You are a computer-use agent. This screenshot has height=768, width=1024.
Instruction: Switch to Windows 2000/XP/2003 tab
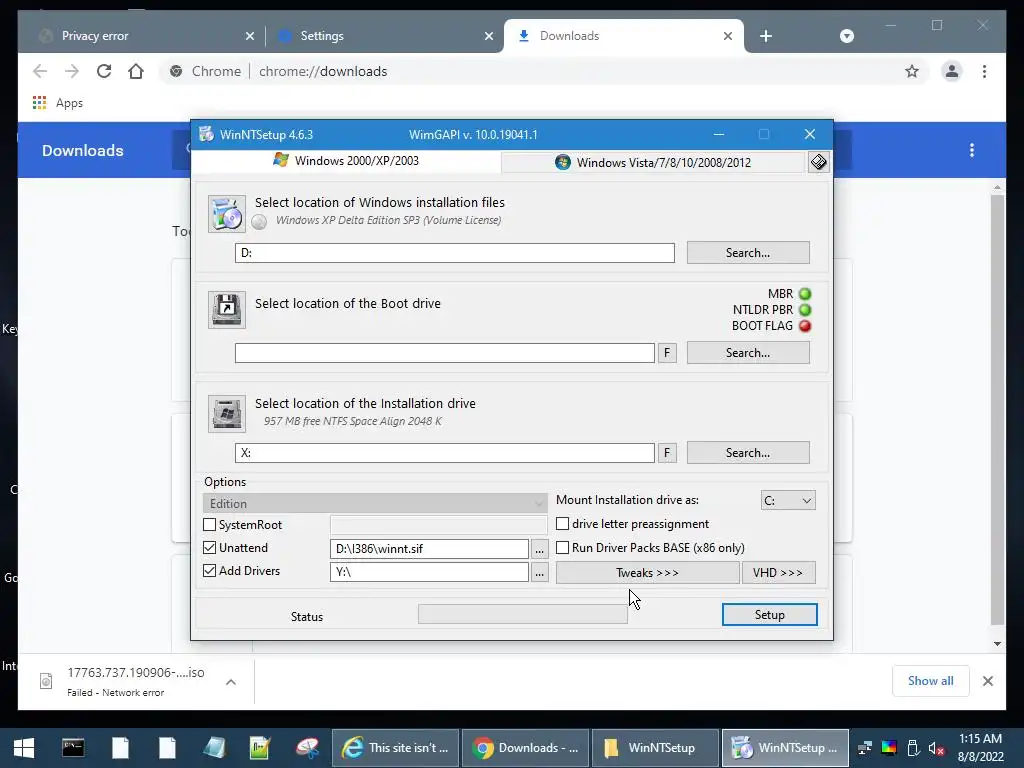click(346, 161)
